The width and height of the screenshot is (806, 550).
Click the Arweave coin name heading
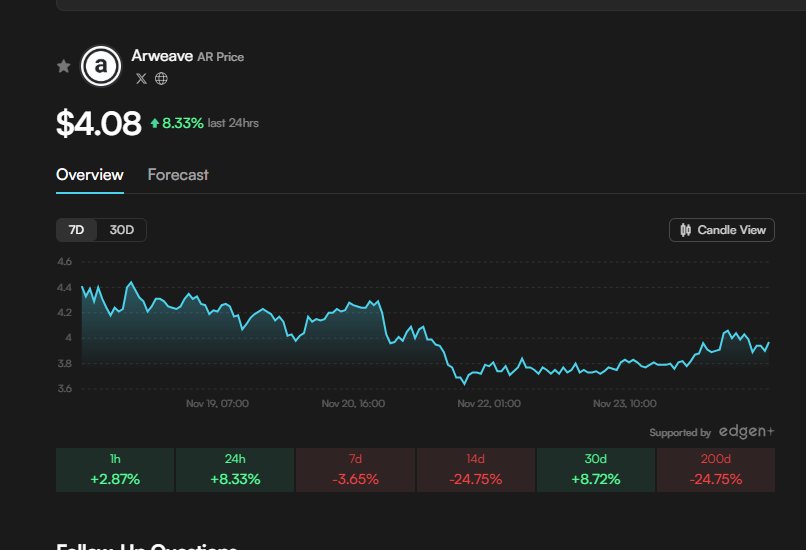coord(162,56)
